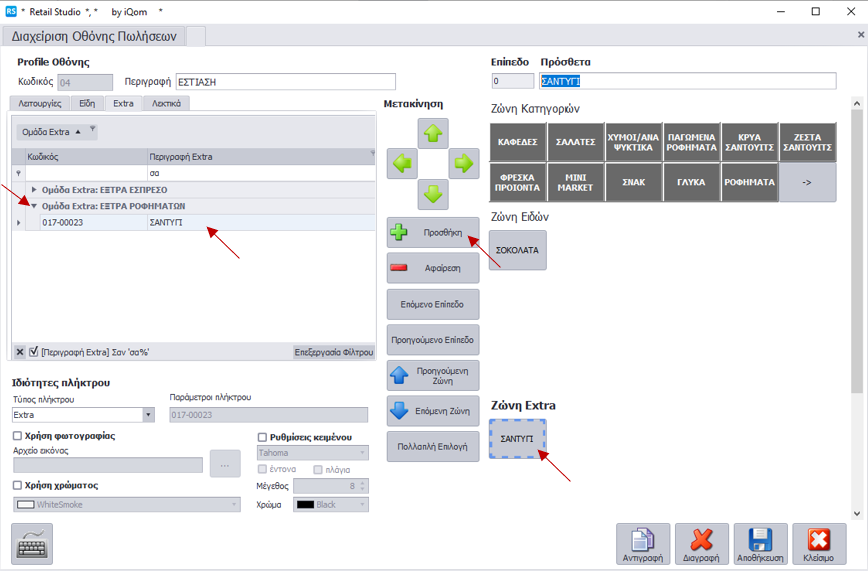Switch to the Λειτουργίες tab

click(41, 103)
